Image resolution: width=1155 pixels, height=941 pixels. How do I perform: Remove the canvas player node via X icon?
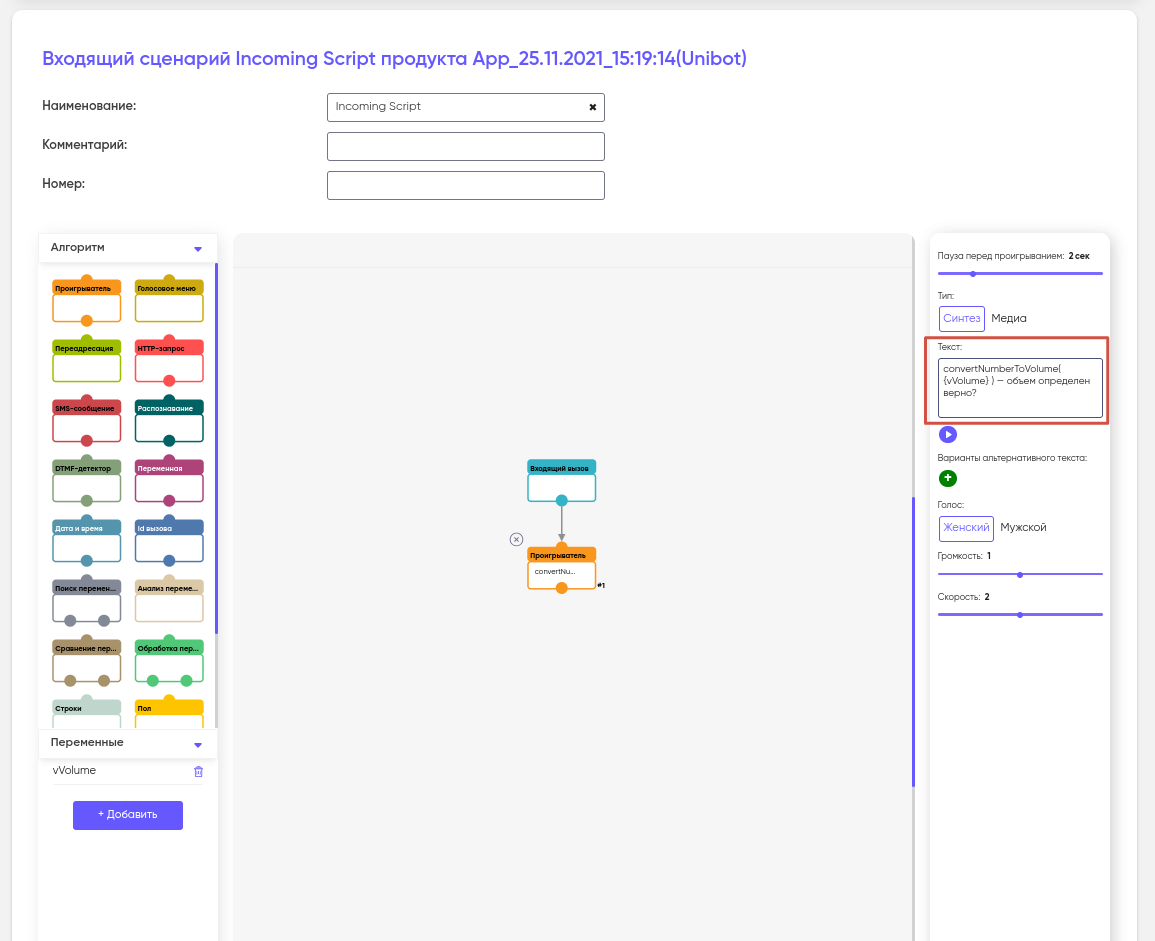[x=516, y=539]
